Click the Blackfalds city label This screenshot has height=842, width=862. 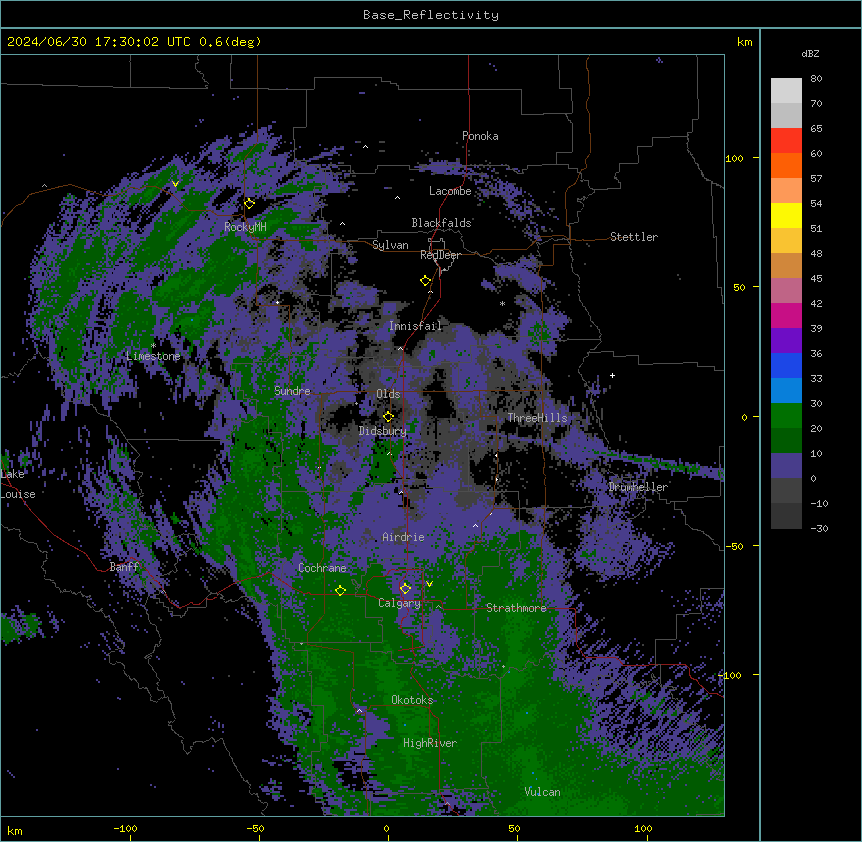[x=441, y=223]
